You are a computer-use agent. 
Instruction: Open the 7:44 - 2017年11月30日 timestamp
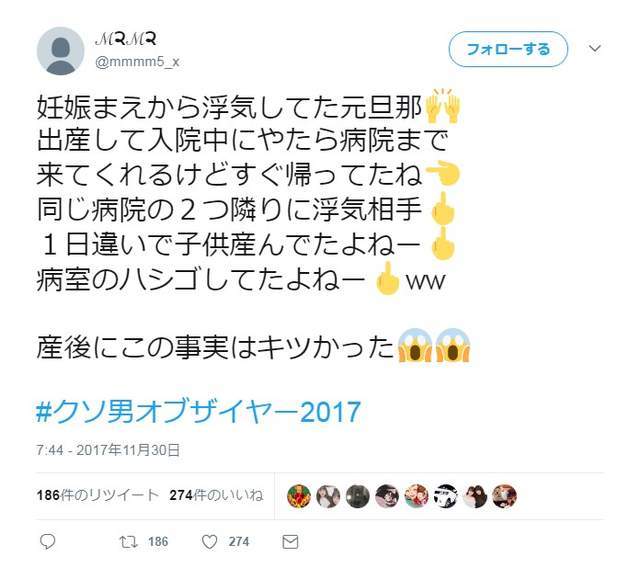coord(108,450)
